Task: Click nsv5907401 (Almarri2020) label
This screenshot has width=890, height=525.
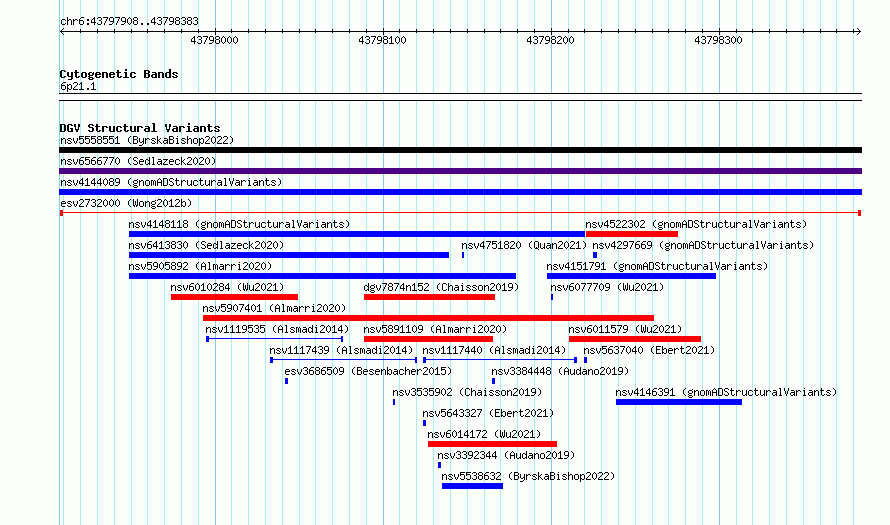Action: (274, 308)
